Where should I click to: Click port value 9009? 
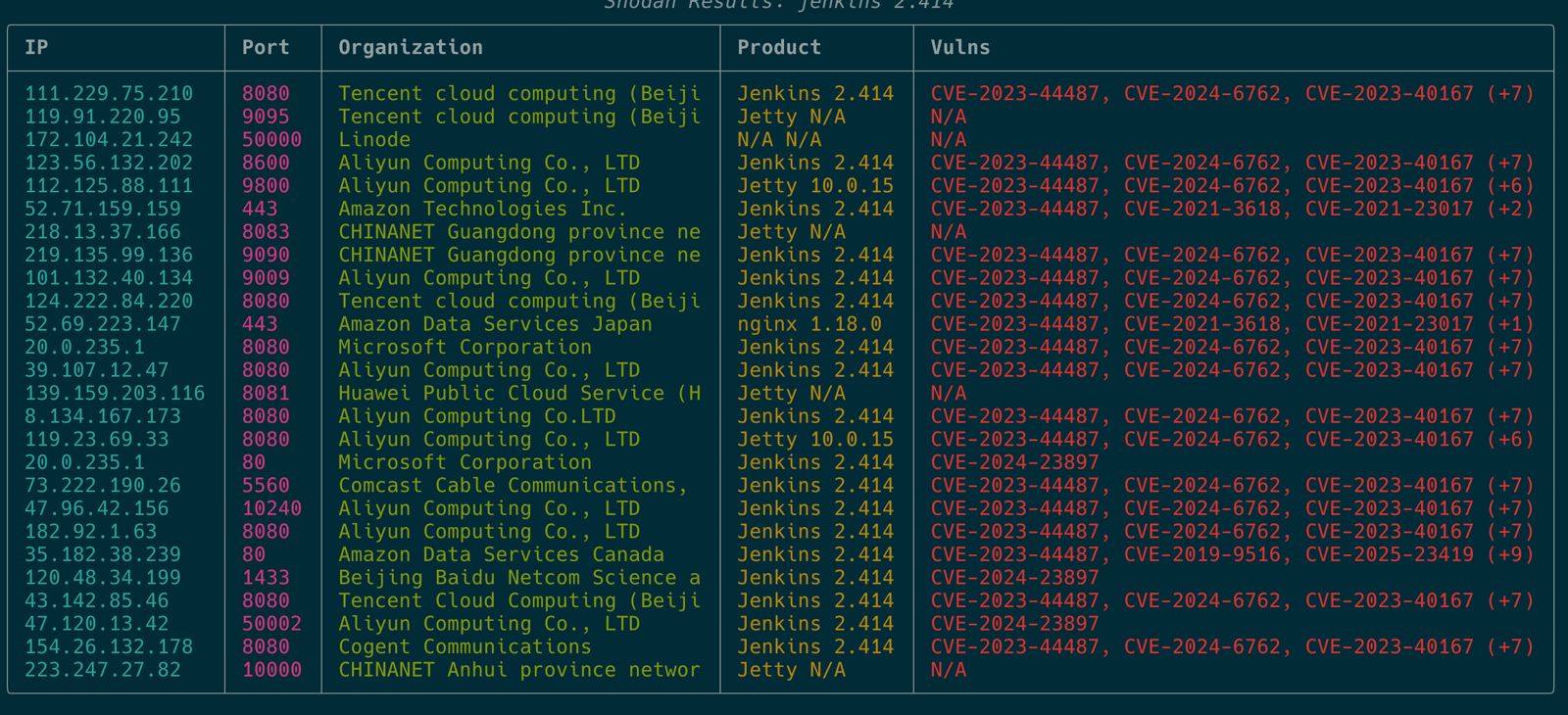pos(266,278)
